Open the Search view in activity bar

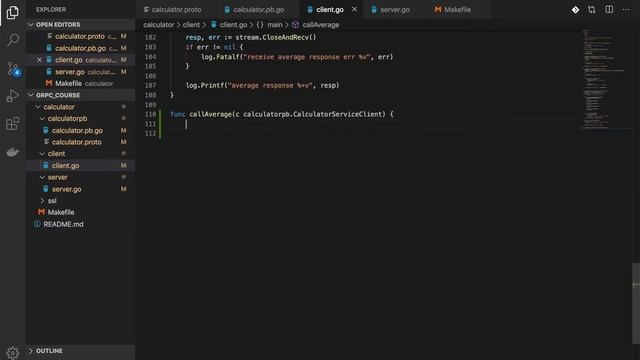[x=13, y=40]
